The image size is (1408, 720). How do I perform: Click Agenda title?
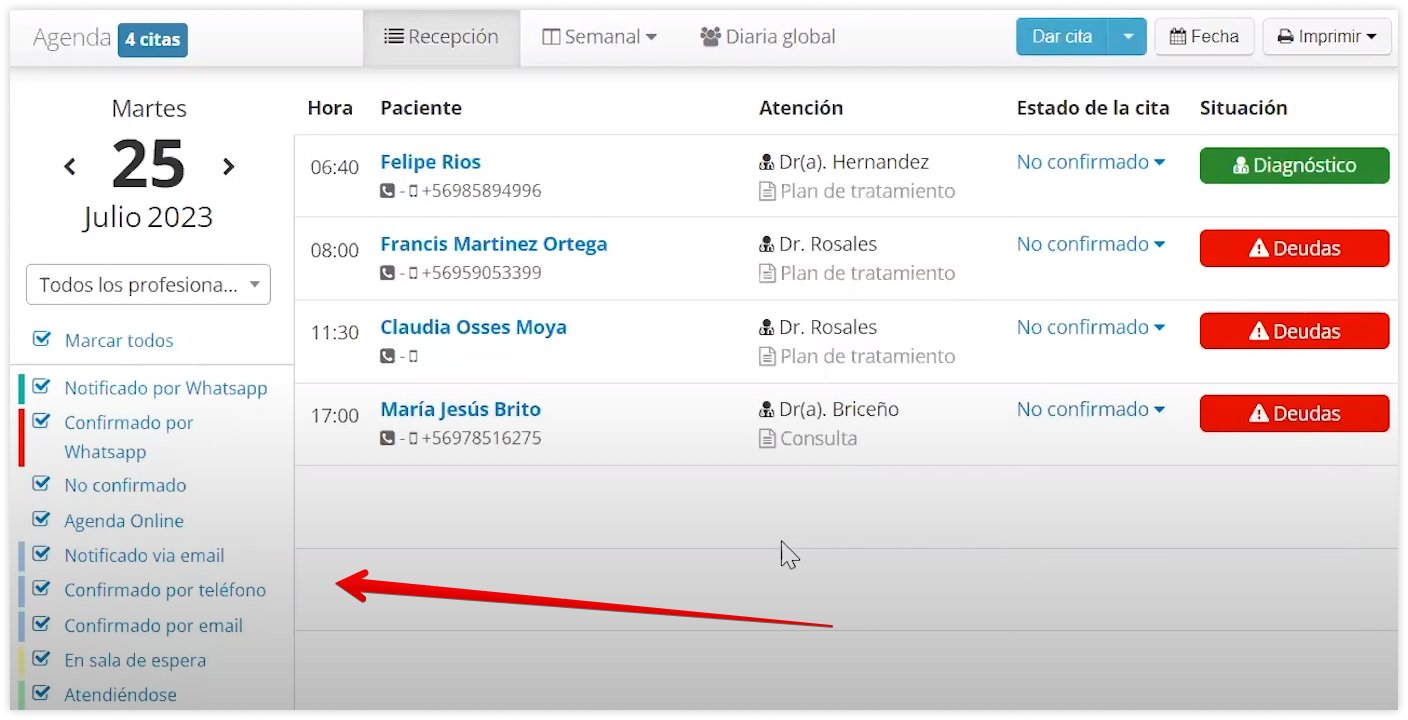[72, 38]
